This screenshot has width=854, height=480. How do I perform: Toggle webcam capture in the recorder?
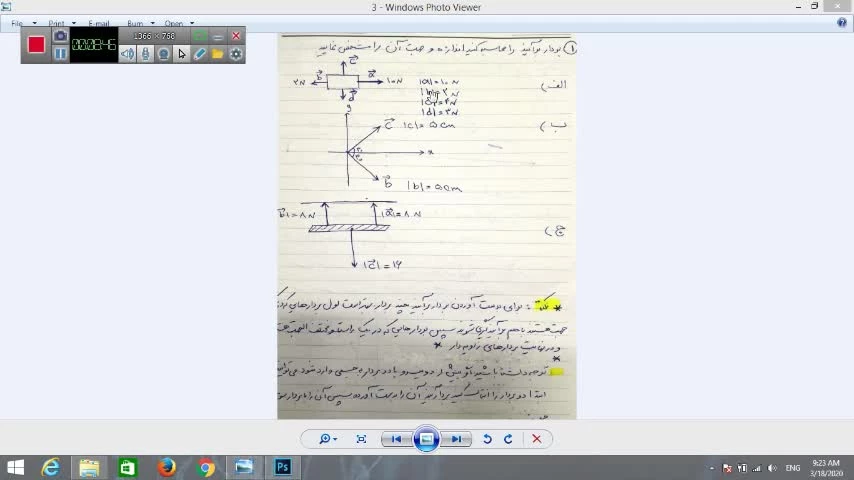pyautogui.click(x=164, y=54)
